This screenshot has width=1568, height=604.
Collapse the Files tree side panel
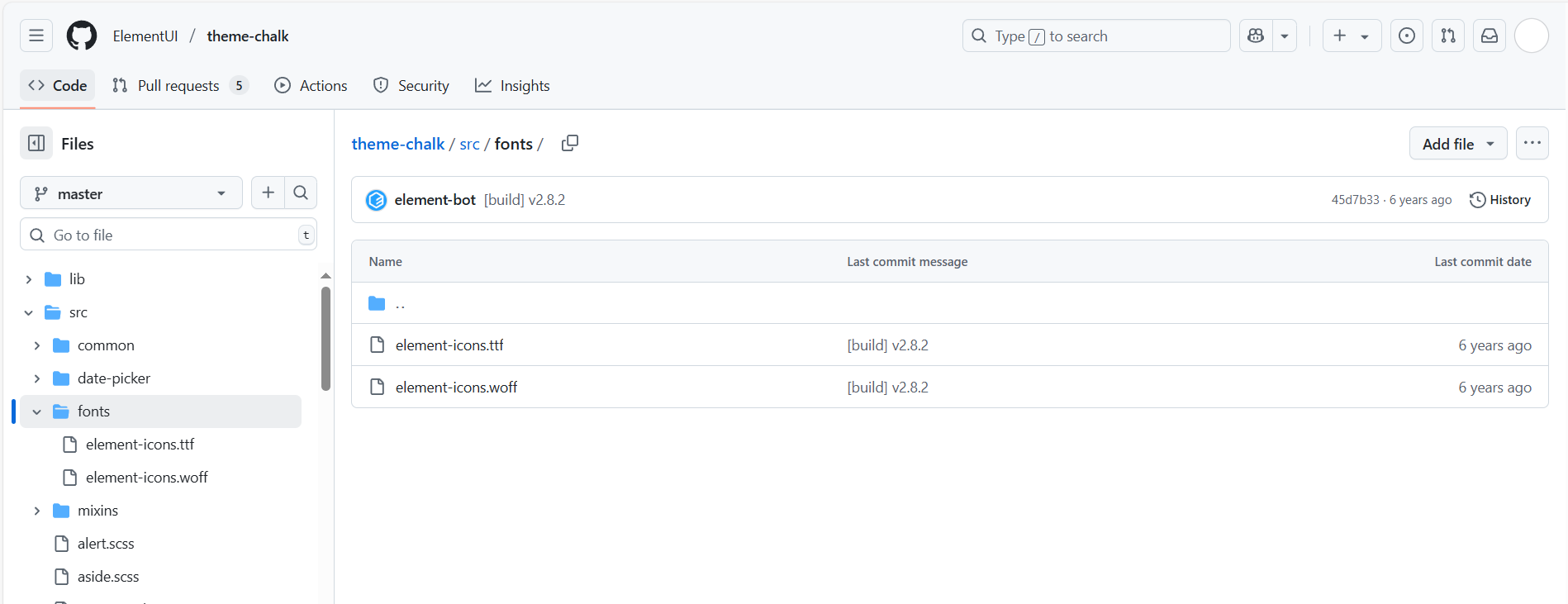point(36,143)
